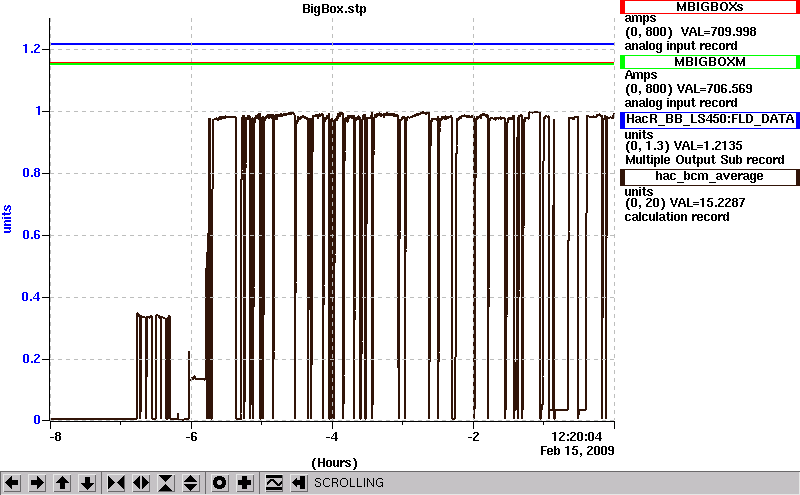Click the Feb 15, 2009 date label
The image size is (800, 495).
pyautogui.click(x=577, y=451)
